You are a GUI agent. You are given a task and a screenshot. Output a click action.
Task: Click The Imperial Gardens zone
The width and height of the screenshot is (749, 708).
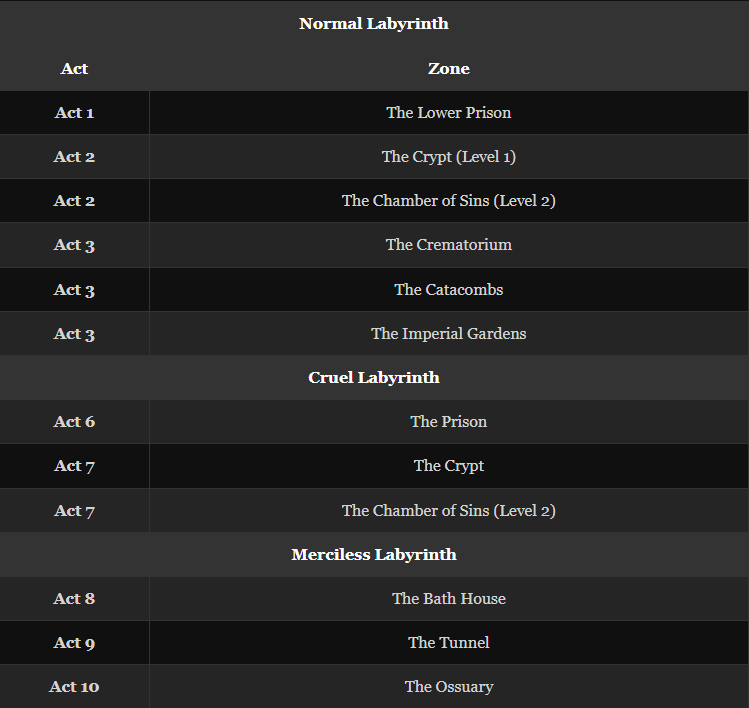click(448, 333)
